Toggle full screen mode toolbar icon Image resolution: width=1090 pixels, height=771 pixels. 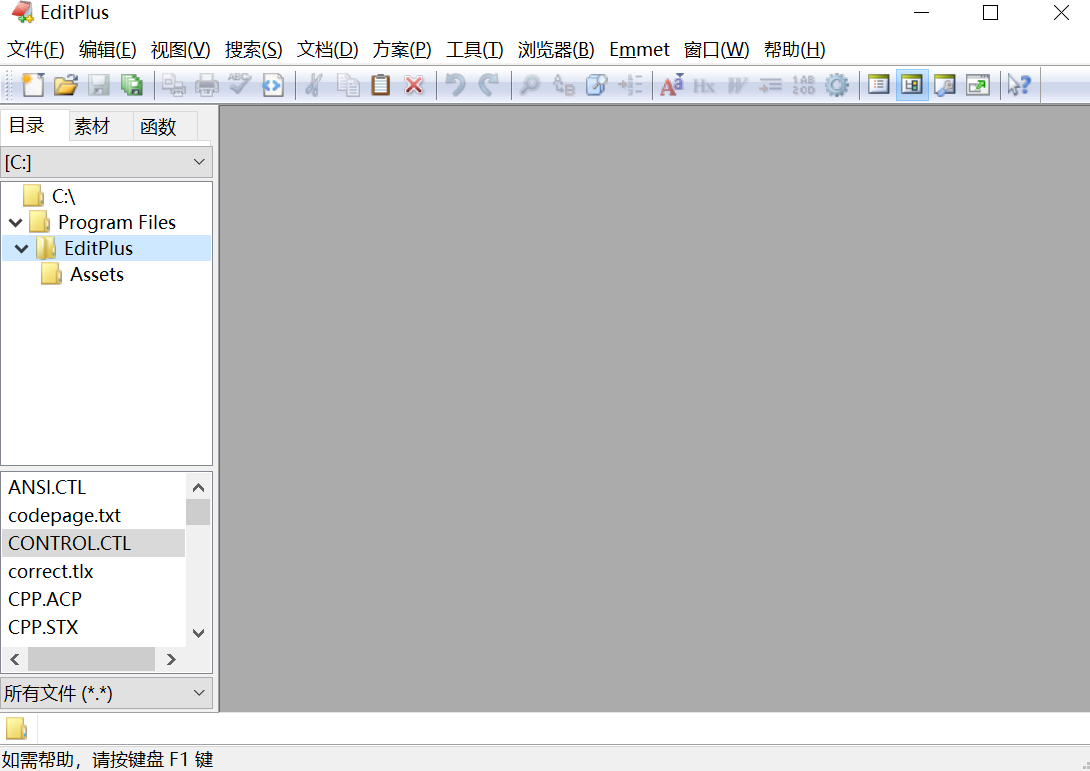[978, 85]
